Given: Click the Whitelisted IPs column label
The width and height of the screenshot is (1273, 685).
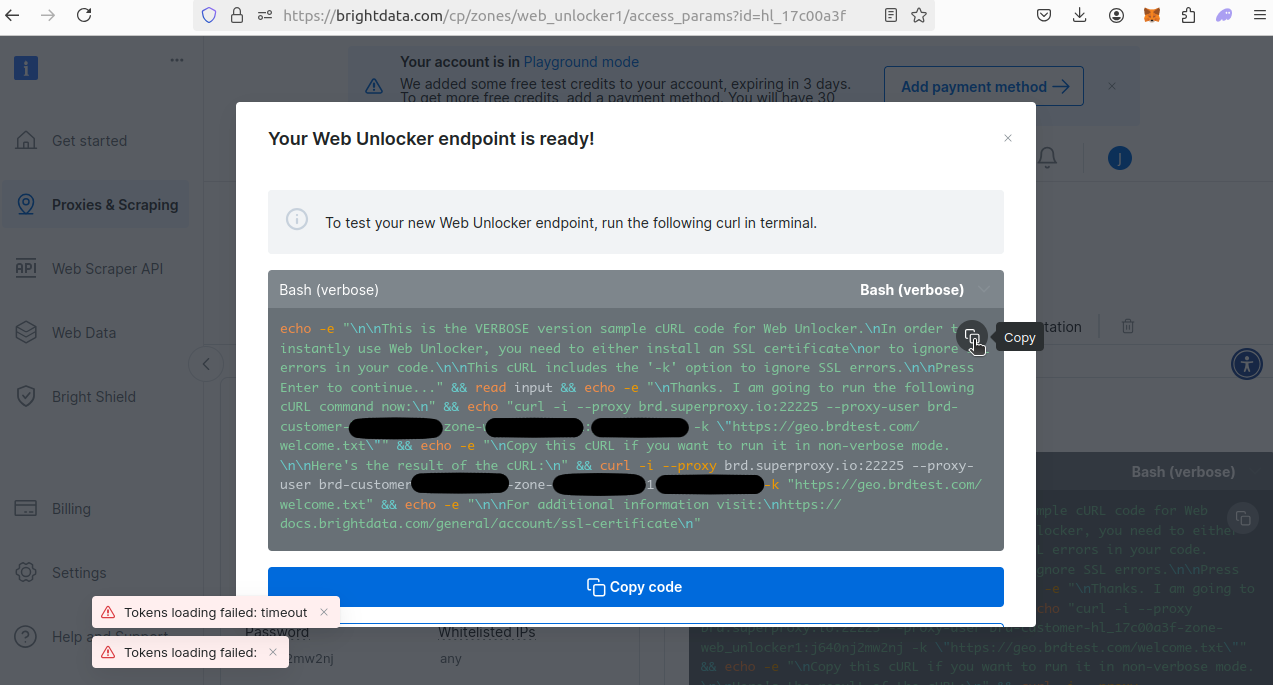Looking at the screenshot, I should (x=487, y=633).
